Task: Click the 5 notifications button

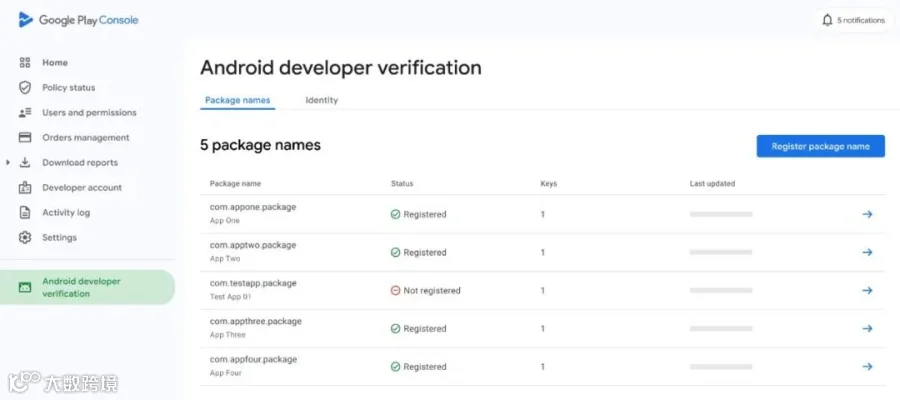Action: tap(853, 20)
